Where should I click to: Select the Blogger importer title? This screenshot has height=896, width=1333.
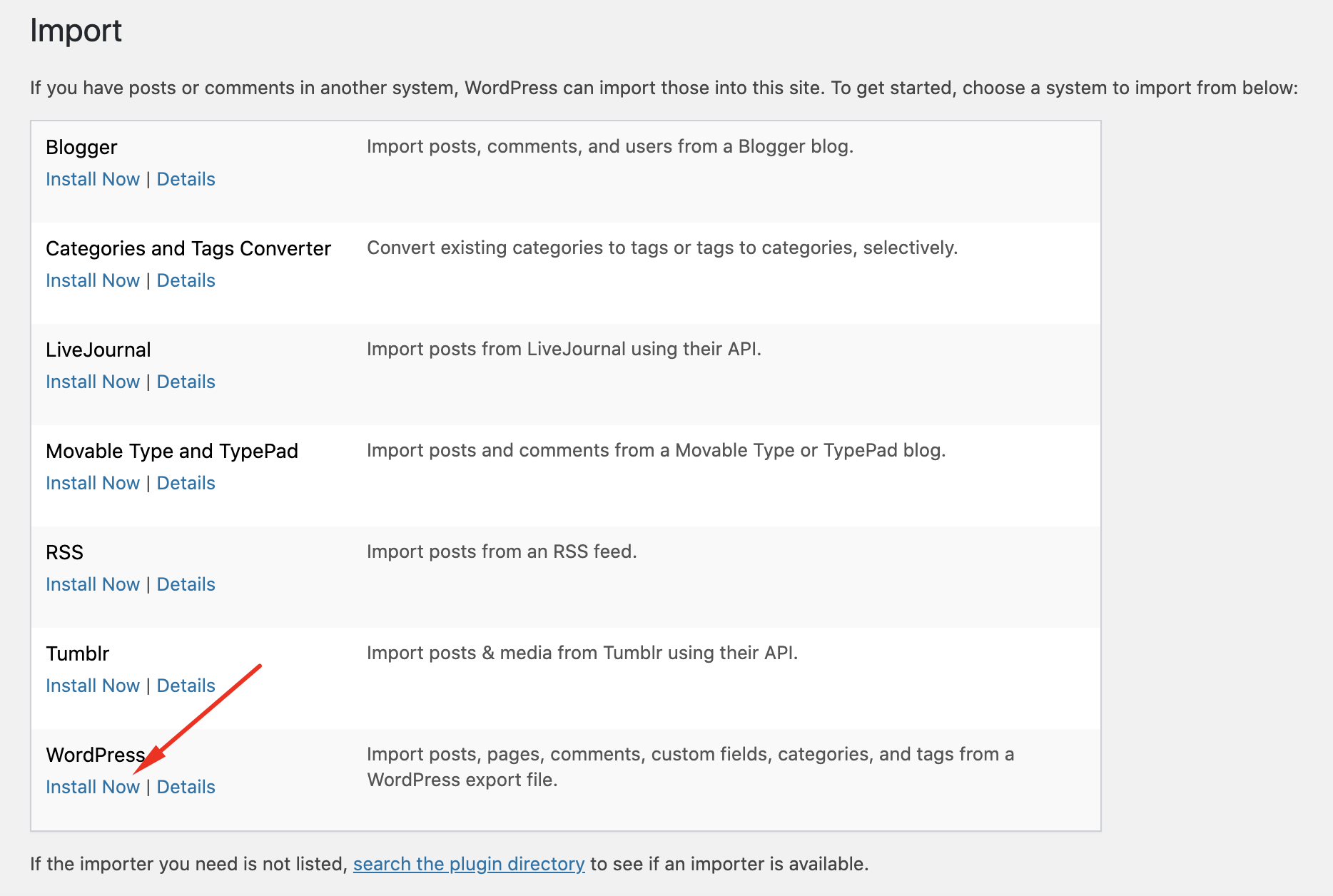[81, 147]
